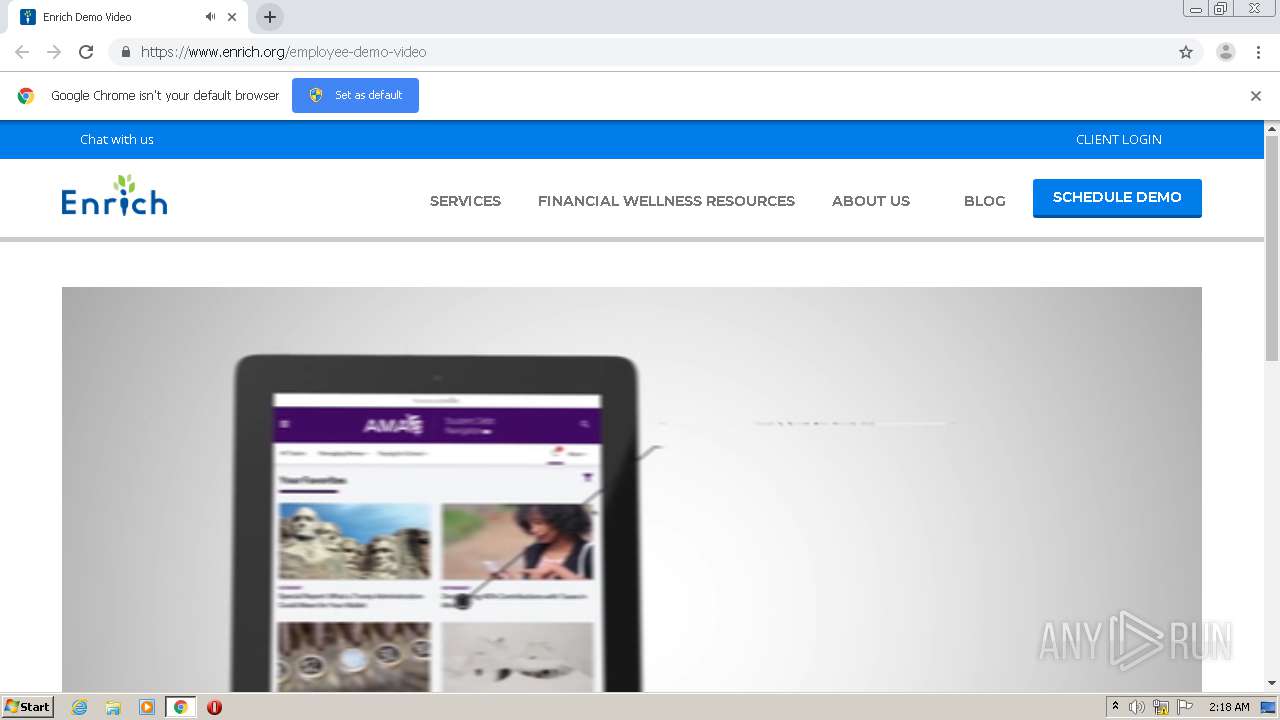Open the SERVICES menu
1280x720 pixels.
tap(465, 201)
